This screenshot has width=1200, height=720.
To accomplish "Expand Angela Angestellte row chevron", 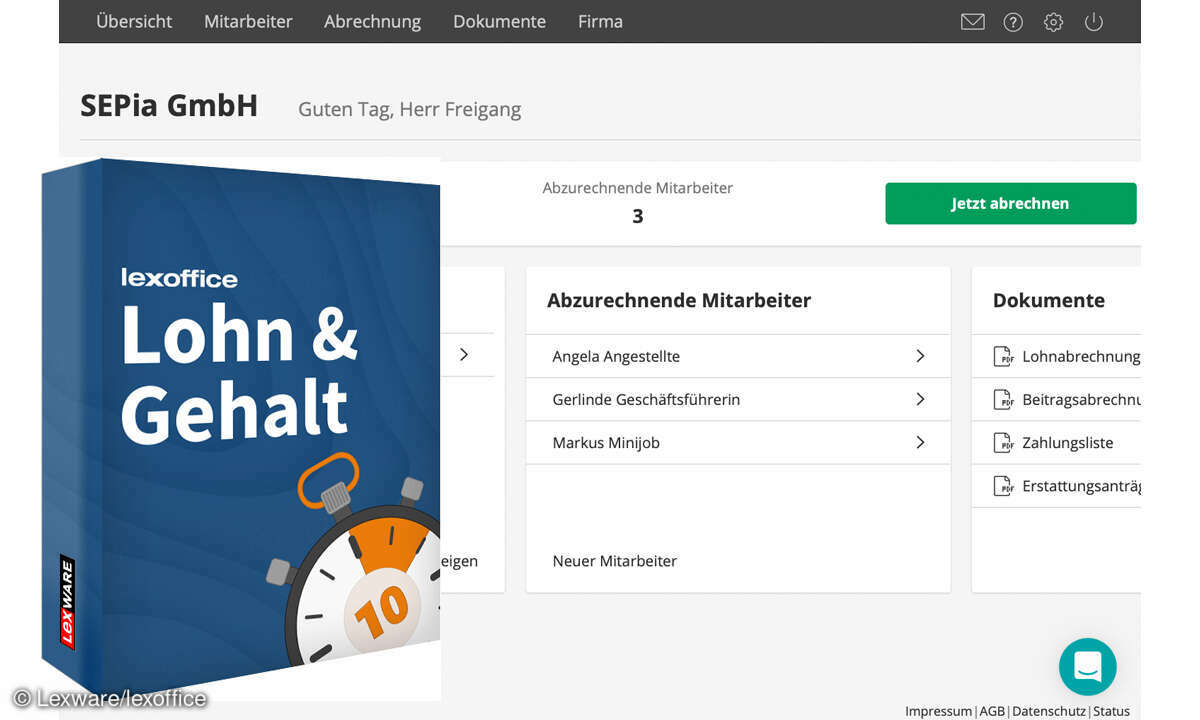I will click(920, 356).
